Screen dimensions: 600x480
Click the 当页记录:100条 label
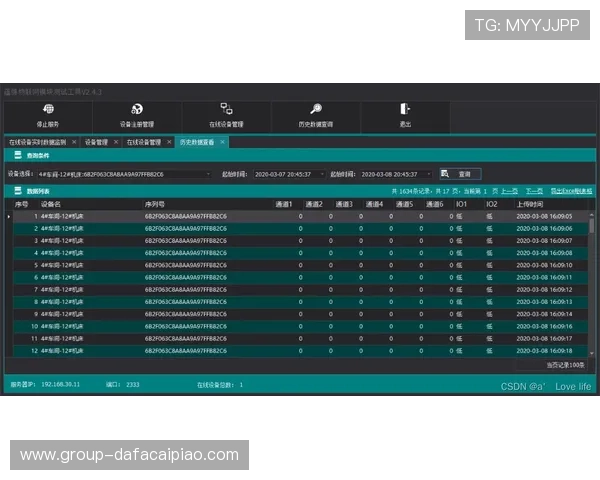coord(566,365)
